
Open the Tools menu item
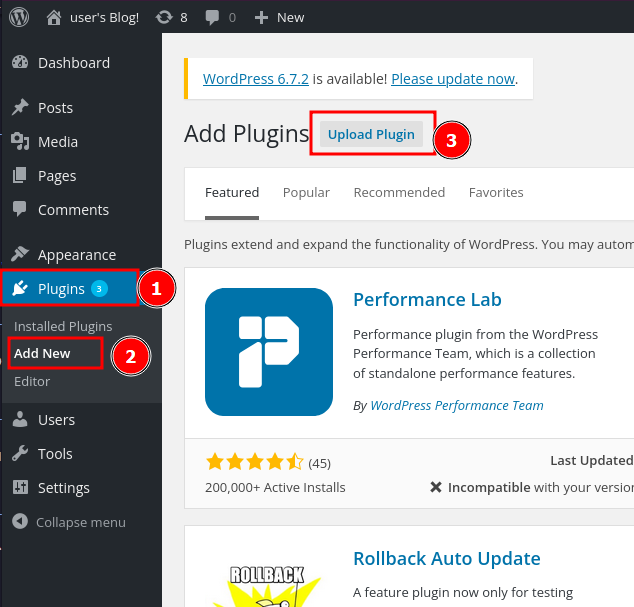(55, 454)
